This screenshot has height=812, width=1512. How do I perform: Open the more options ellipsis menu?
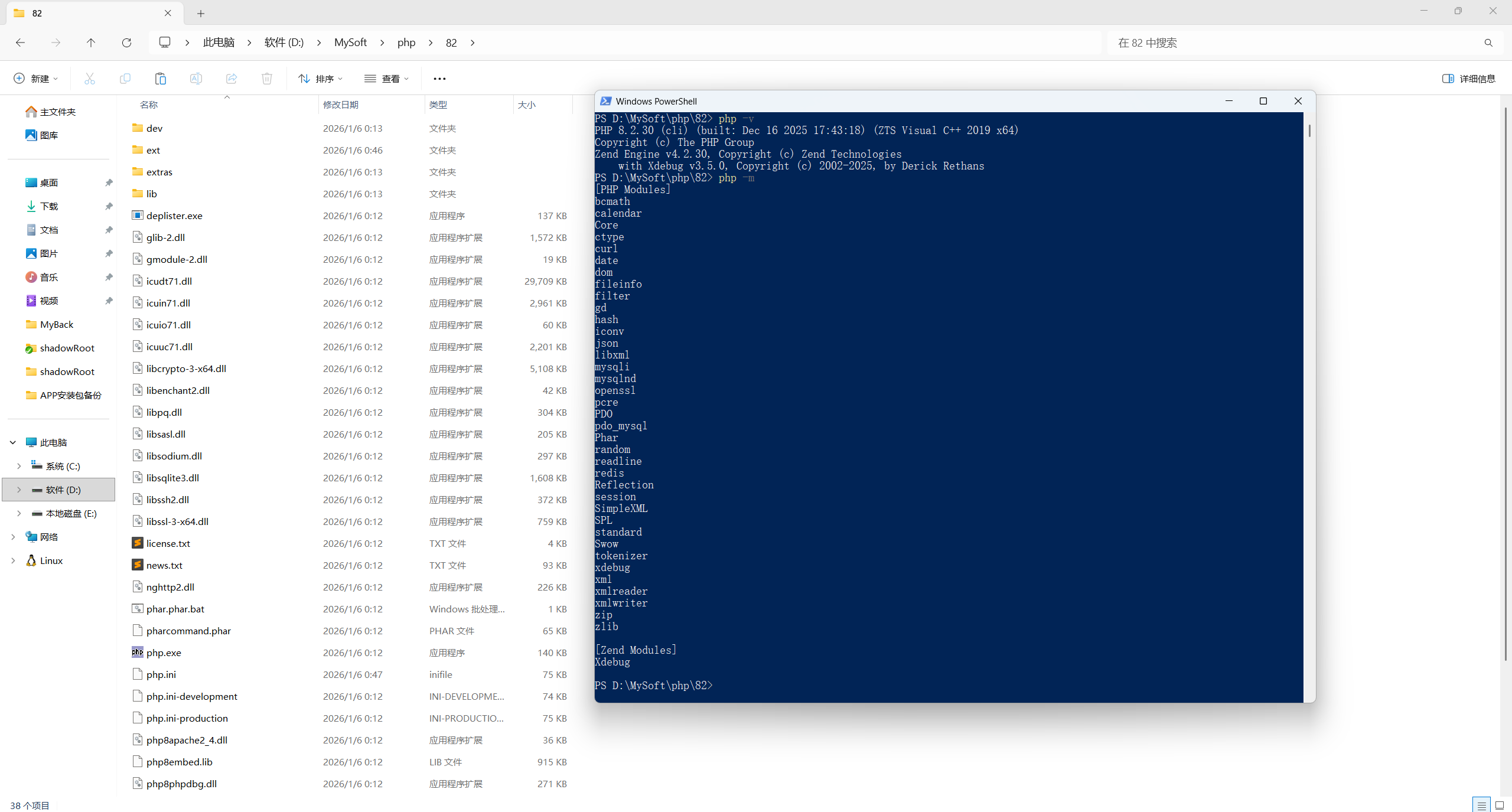tap(439, 79)
